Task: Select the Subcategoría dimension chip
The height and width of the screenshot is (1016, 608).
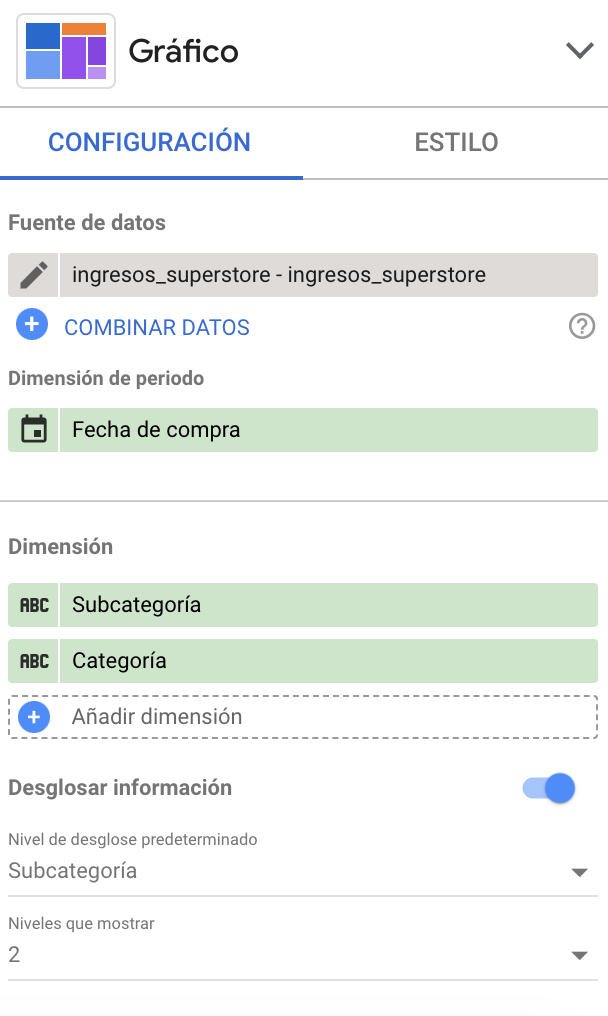Action: coord(328,605)
